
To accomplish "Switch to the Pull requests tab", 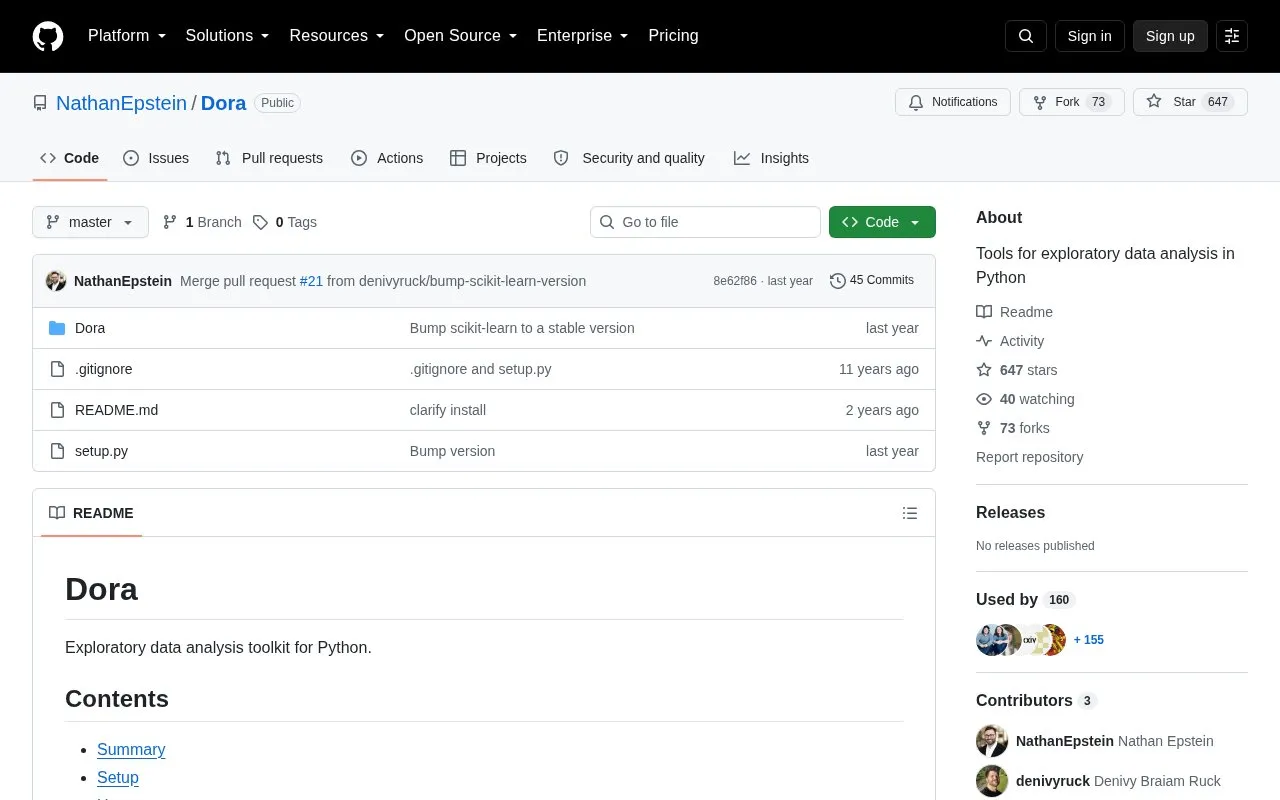I will [x=269, y=158].
